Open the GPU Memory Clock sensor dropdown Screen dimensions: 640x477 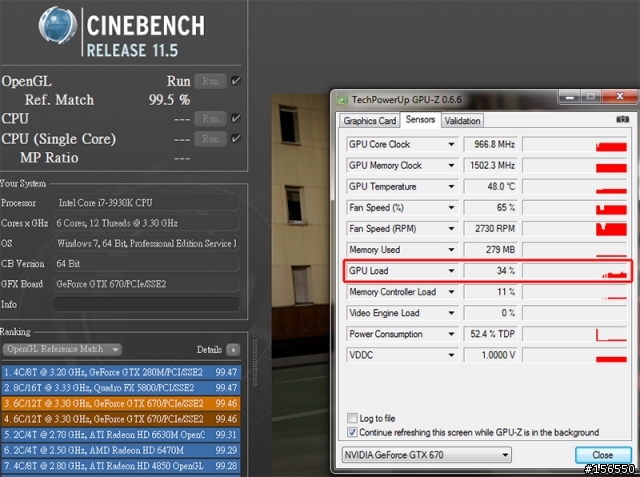pos(451,166)
